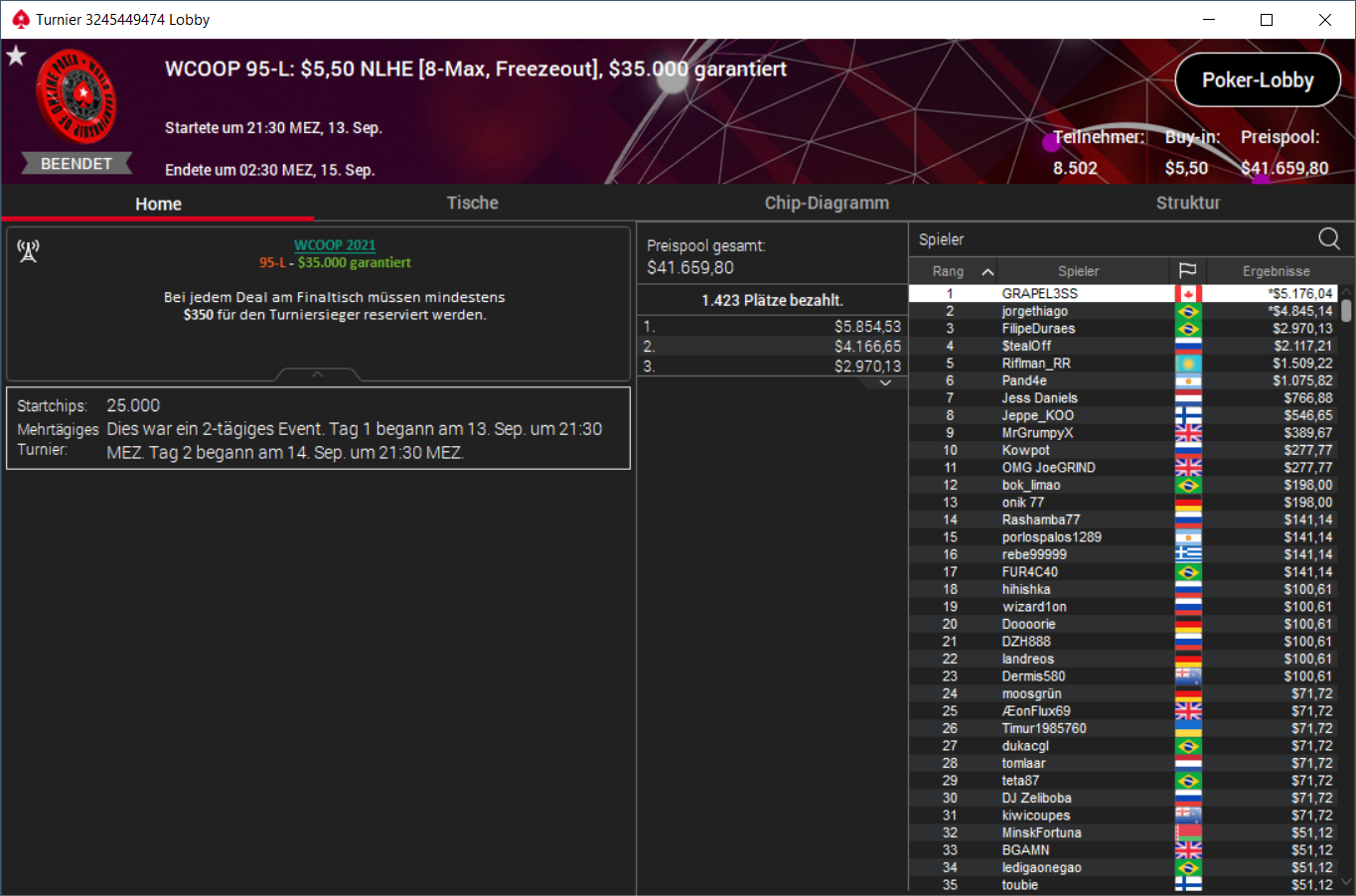The image size is (1356, 896).
Task: Click the Brazil flag beside jorgethiago
Action: coord(1188,311)
